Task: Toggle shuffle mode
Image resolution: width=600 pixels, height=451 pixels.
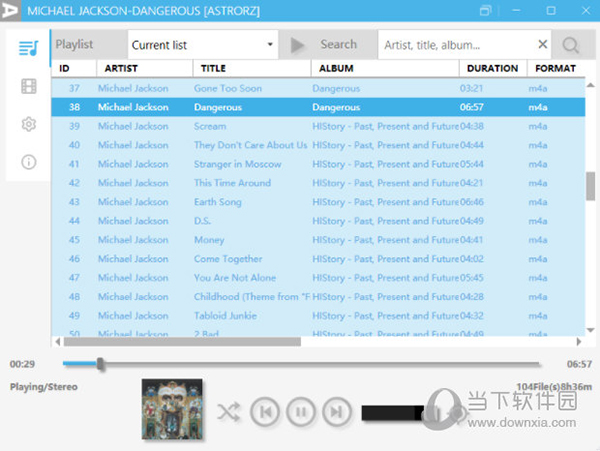Action: point(228,412)
